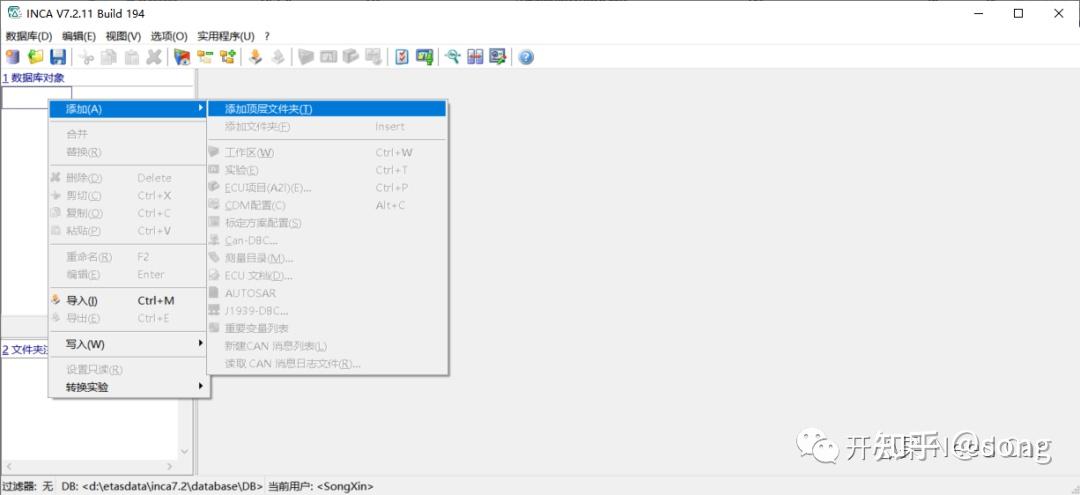Click the greyed export arrow toolbar icon
Screen dimensions: 1080x495
click(278, 57)
